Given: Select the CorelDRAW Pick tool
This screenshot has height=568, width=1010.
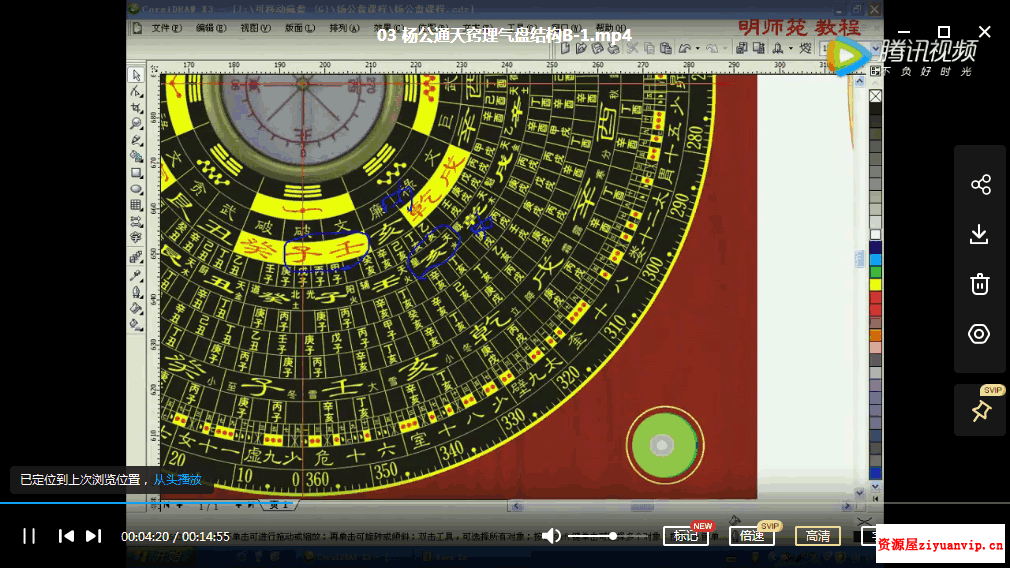Looking at the screenshot, I should (x=136, y=75).
